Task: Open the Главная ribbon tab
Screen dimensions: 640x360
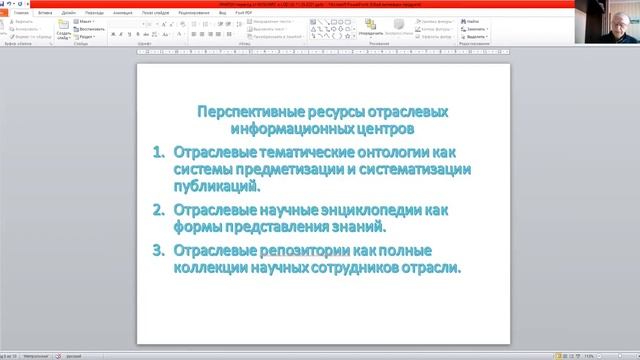Action: (21, 13)
